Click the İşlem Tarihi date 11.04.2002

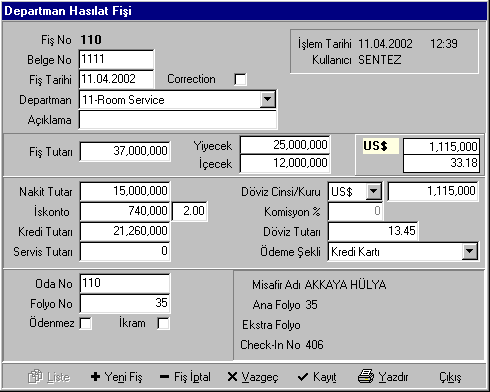tap(385, 44)
